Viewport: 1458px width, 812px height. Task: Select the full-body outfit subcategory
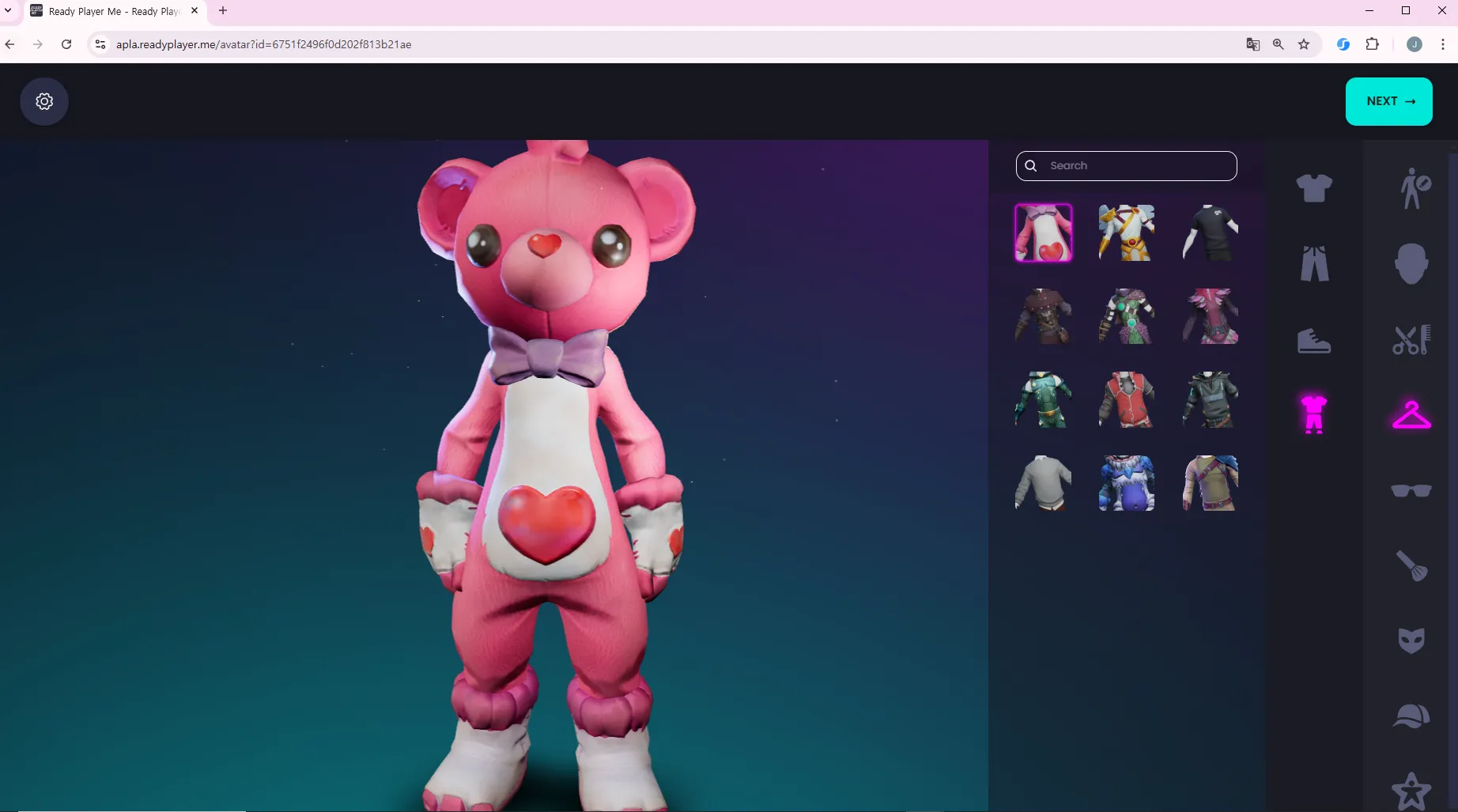pos(1314,414)
